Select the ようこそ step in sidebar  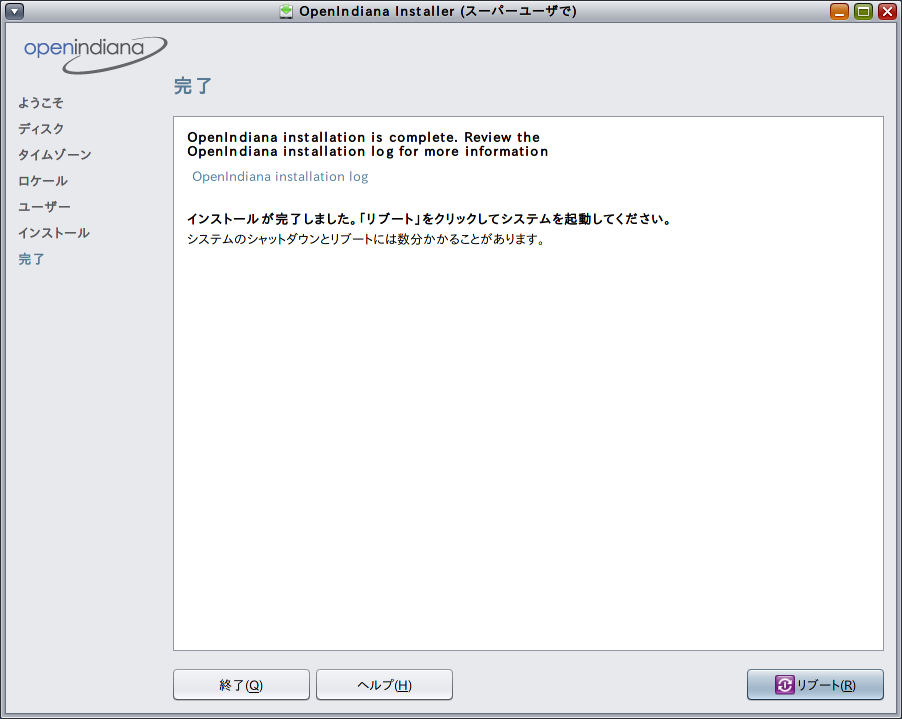[41, 103]
